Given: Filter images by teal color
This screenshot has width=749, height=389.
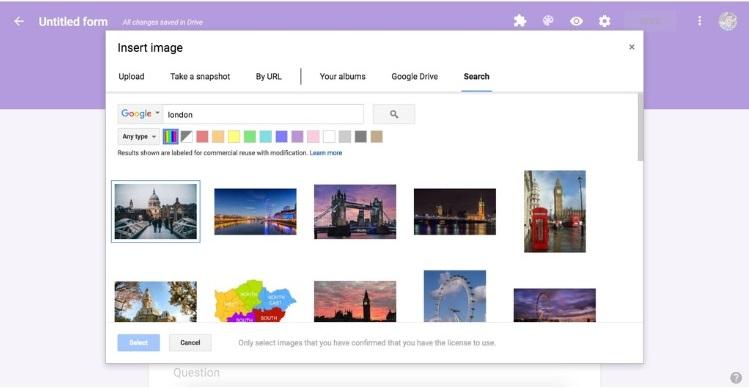Looking at the screenshot, I should click(266, 137).
